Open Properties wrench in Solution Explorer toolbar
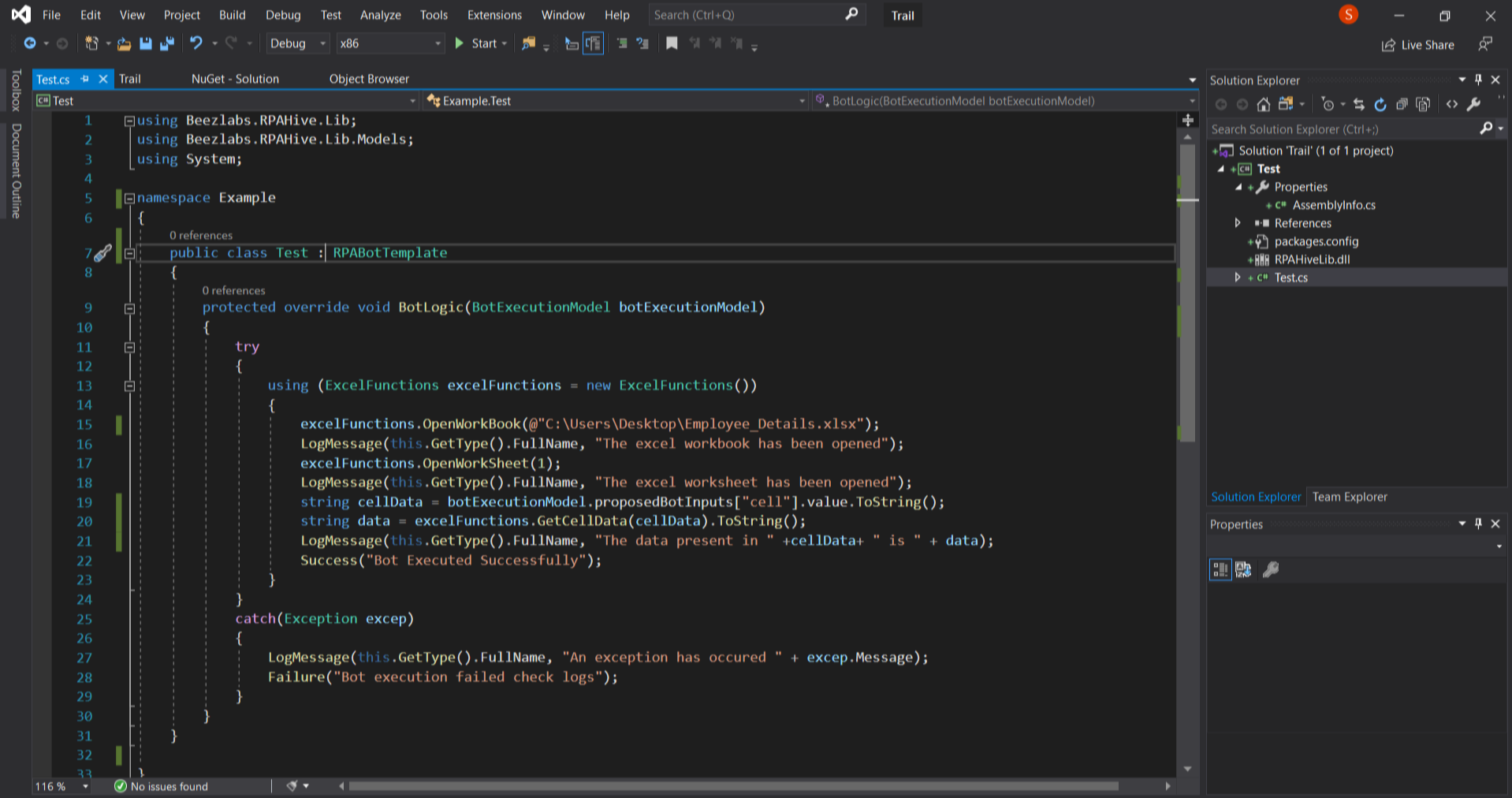 click(1473, 104)
